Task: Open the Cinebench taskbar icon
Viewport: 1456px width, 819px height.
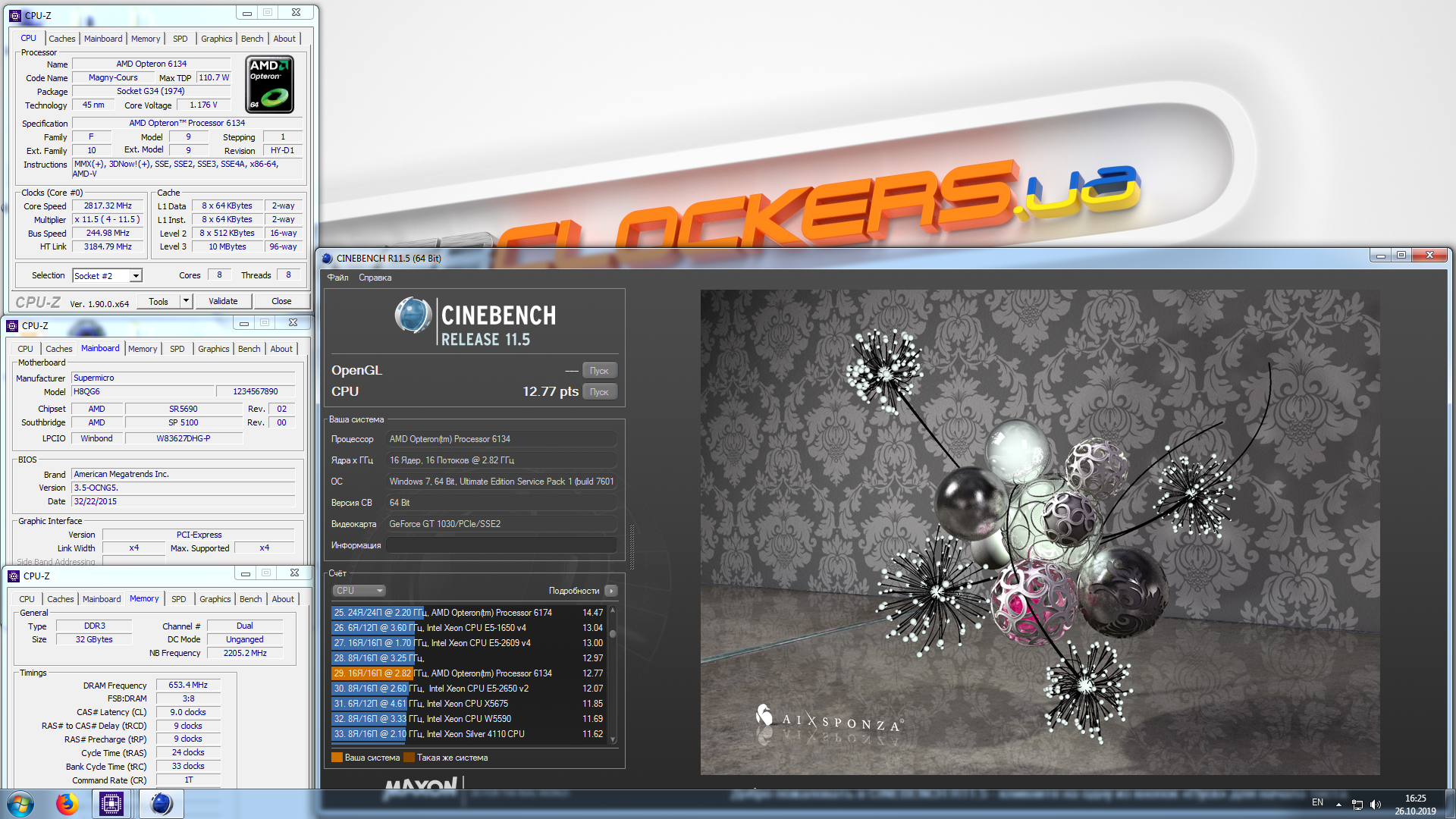Action: 161,804
